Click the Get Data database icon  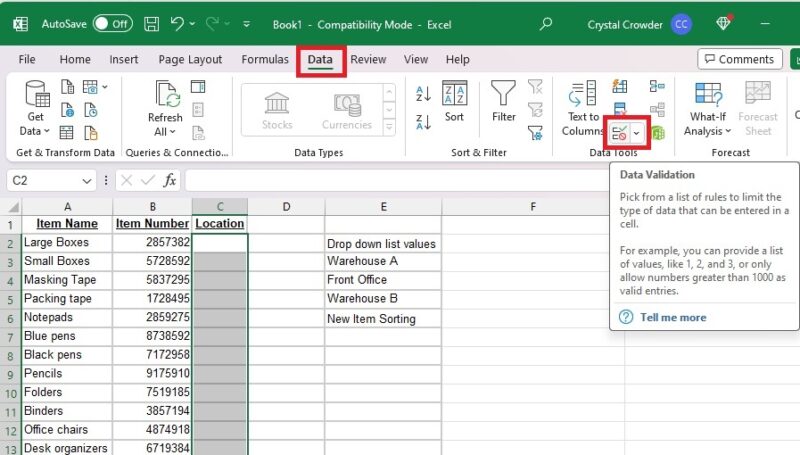[x=37, y=94]
